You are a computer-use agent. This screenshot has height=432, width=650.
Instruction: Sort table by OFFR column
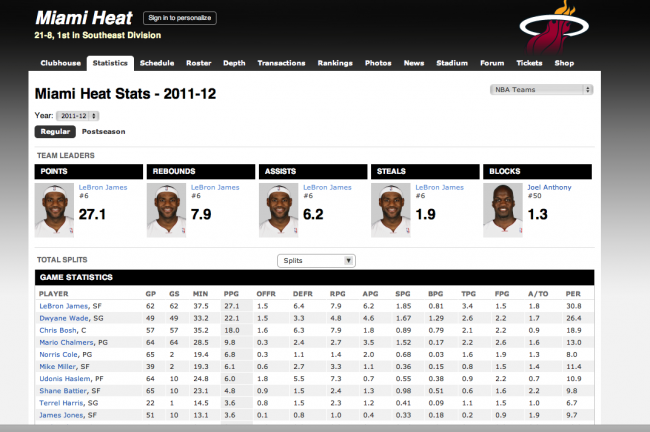266,294
